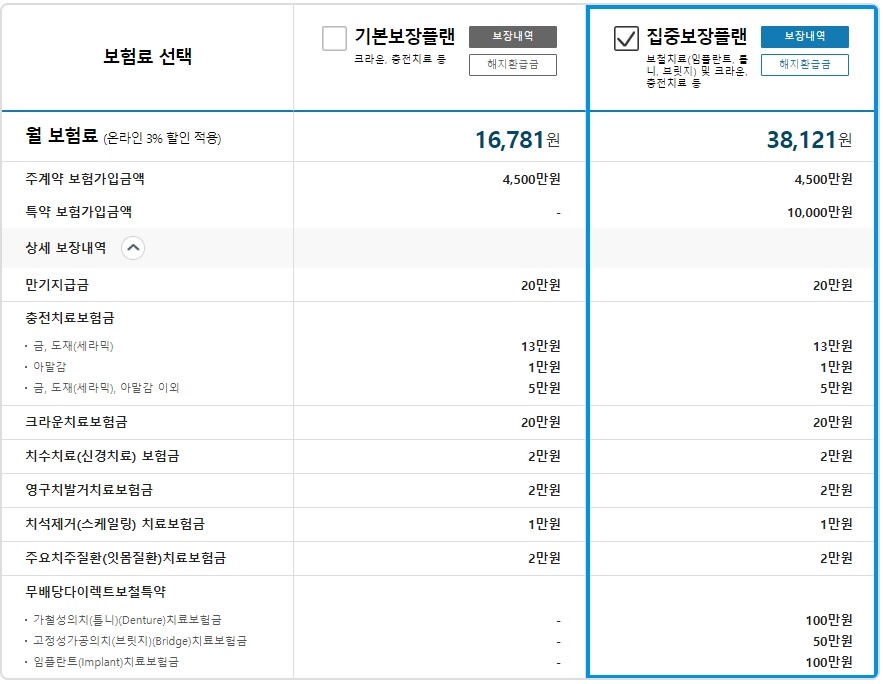Viewport: 883px width, 684px height.
Task: Click the 임플란트(Implant)치료보험금 item
Action: 106,662
